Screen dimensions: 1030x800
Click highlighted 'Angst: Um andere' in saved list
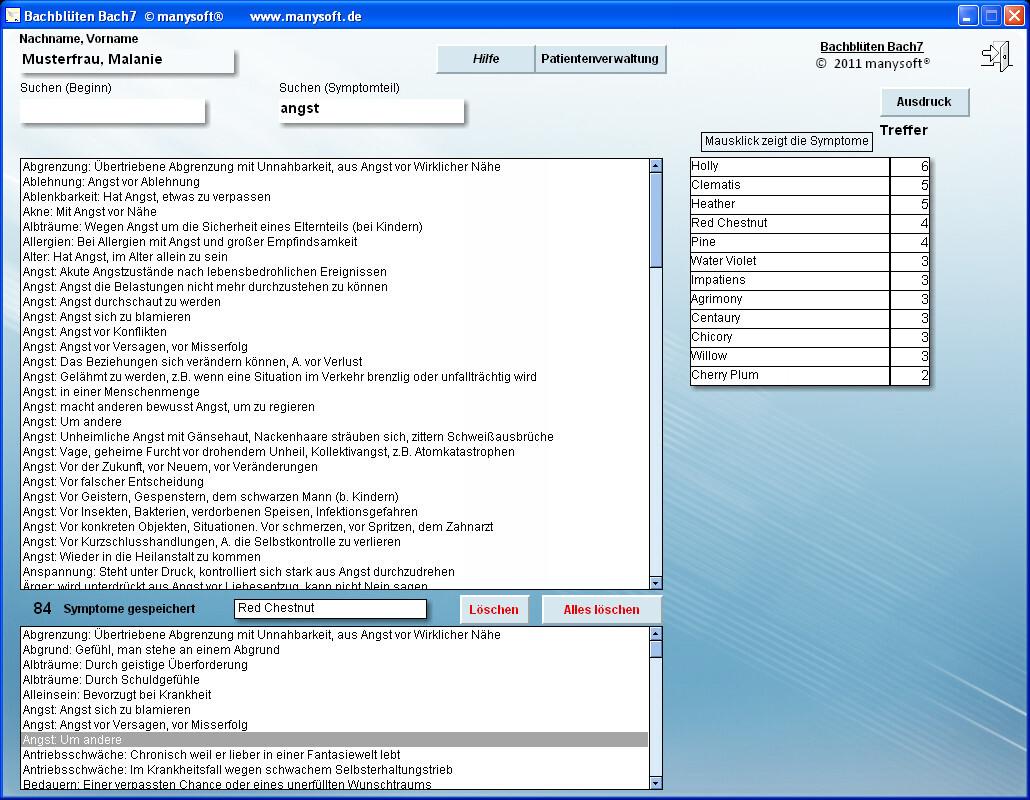click(335, 740)
